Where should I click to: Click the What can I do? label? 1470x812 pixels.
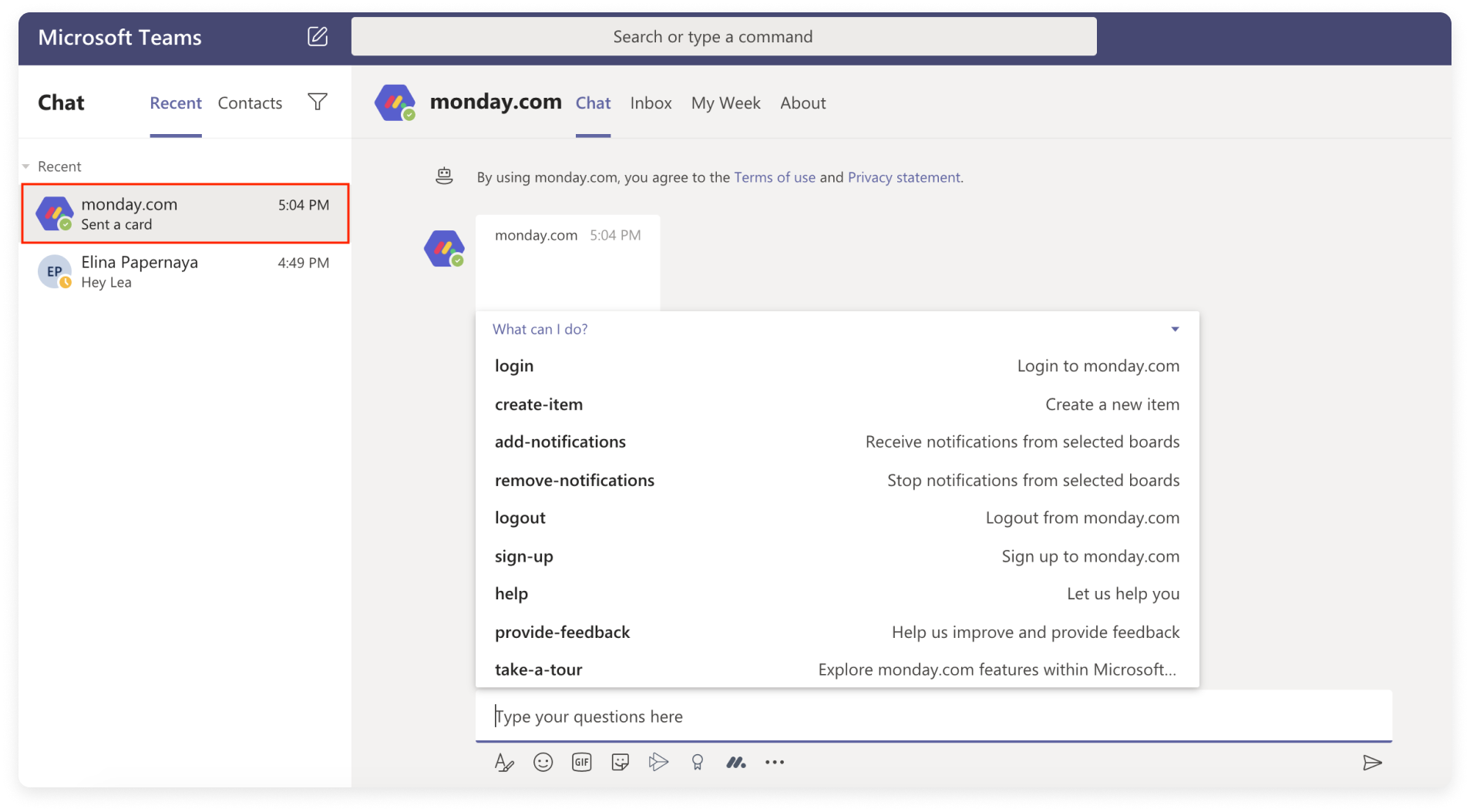point(540,329)
